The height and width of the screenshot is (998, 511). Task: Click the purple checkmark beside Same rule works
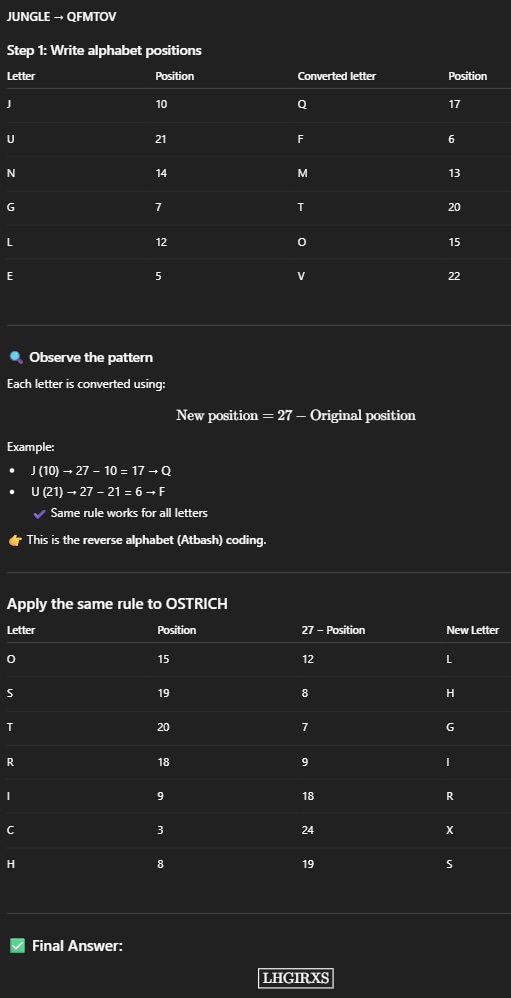(x=39, y=513)
